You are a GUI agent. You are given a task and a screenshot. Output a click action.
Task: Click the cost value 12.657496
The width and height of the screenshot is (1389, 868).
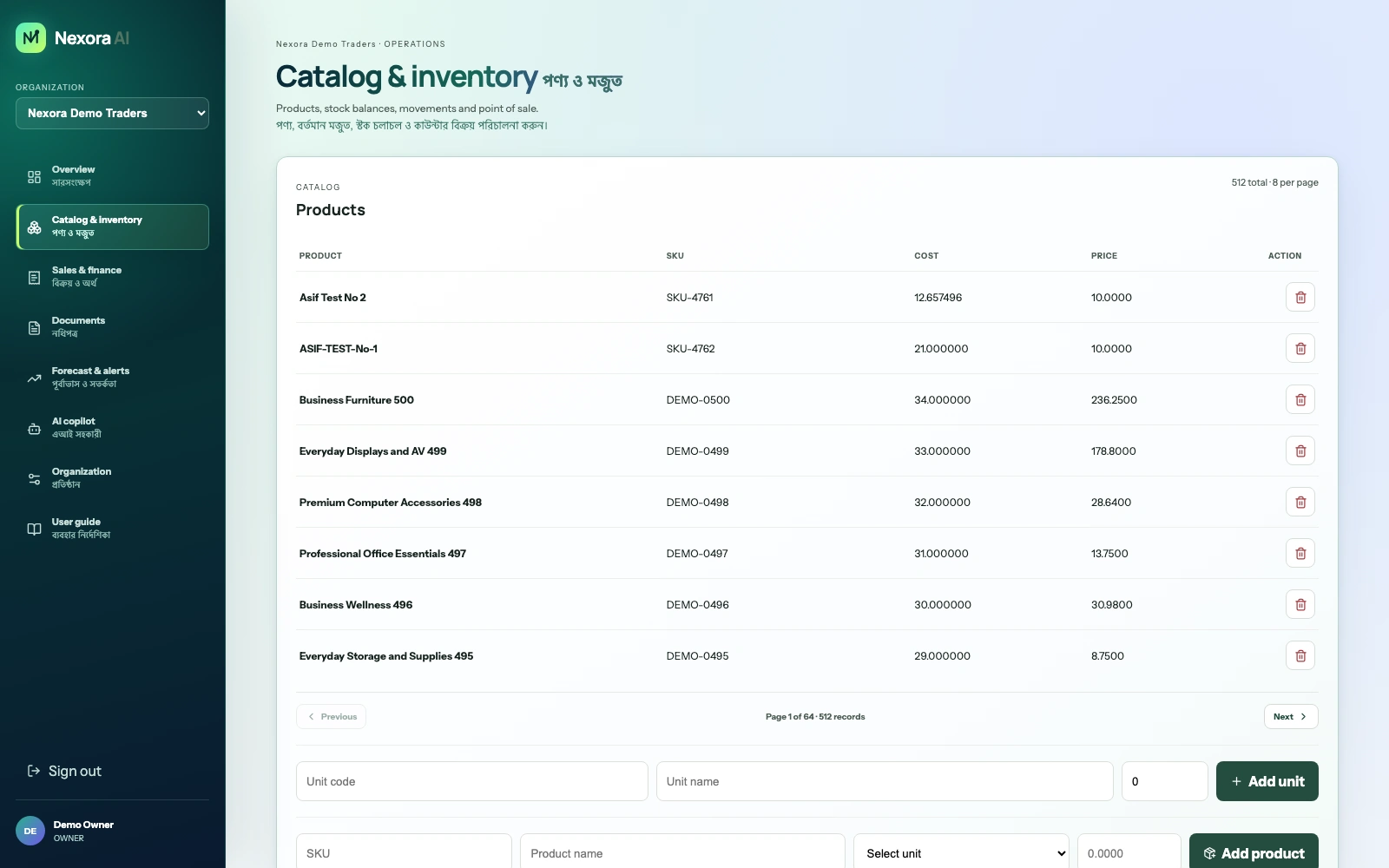pos(938,297)
